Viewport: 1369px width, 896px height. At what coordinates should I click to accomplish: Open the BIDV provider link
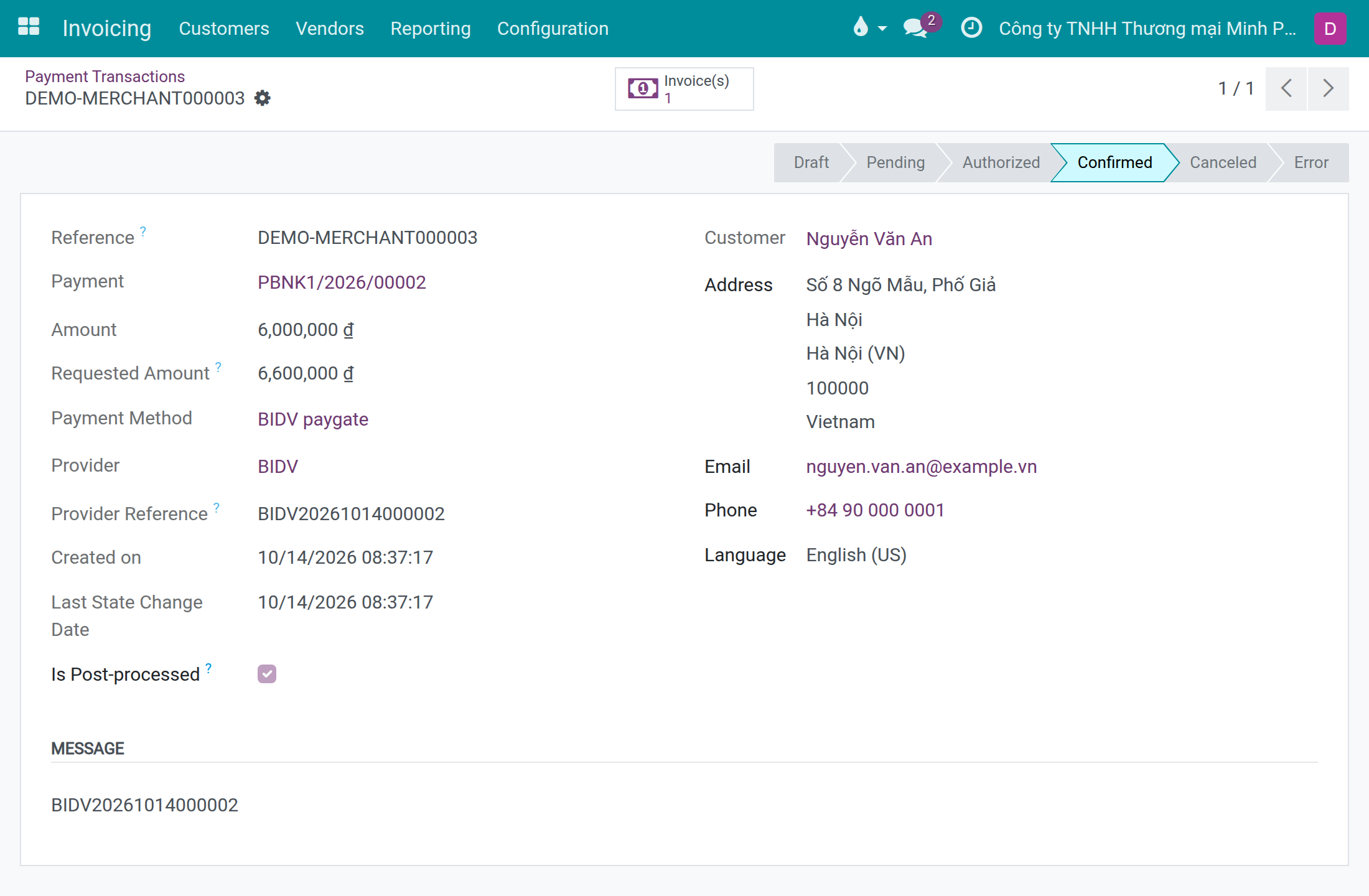(x=278, y=467)
